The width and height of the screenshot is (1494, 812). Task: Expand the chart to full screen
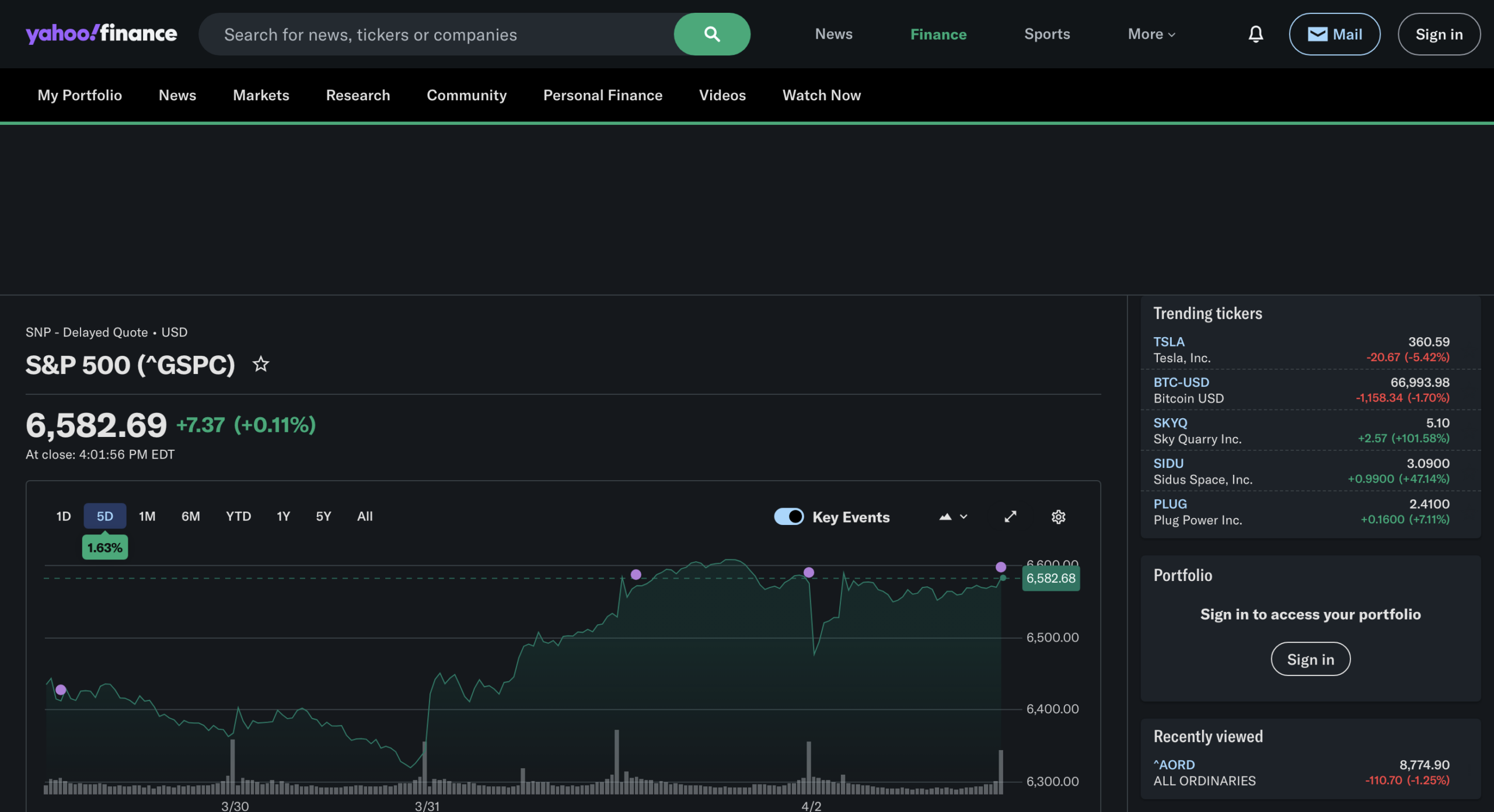(1010, 517)
